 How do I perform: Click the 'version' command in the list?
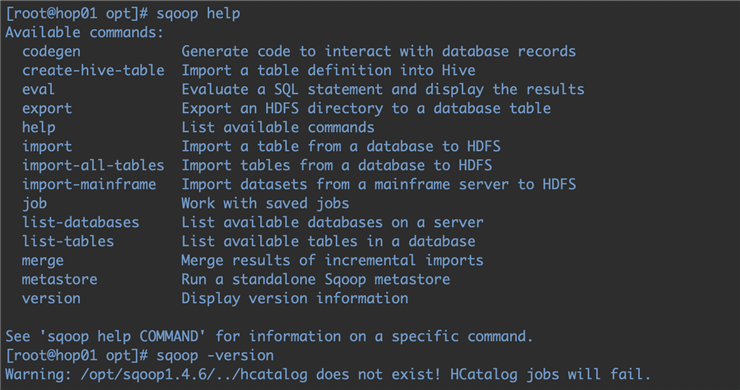coord(51,298)
